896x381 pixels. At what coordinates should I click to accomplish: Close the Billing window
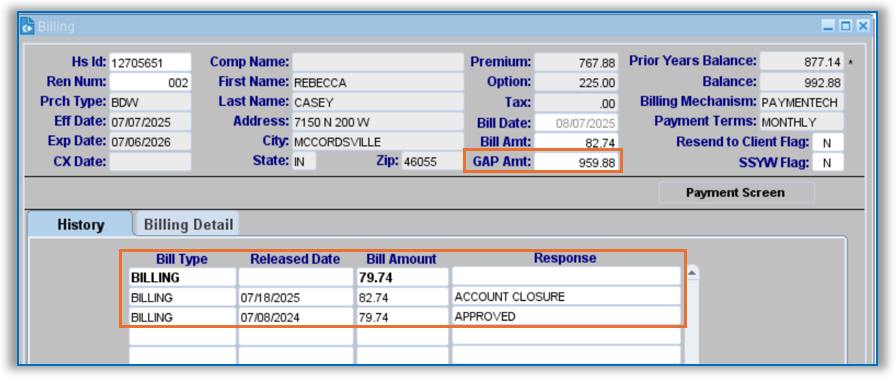(x=863, y=26)
